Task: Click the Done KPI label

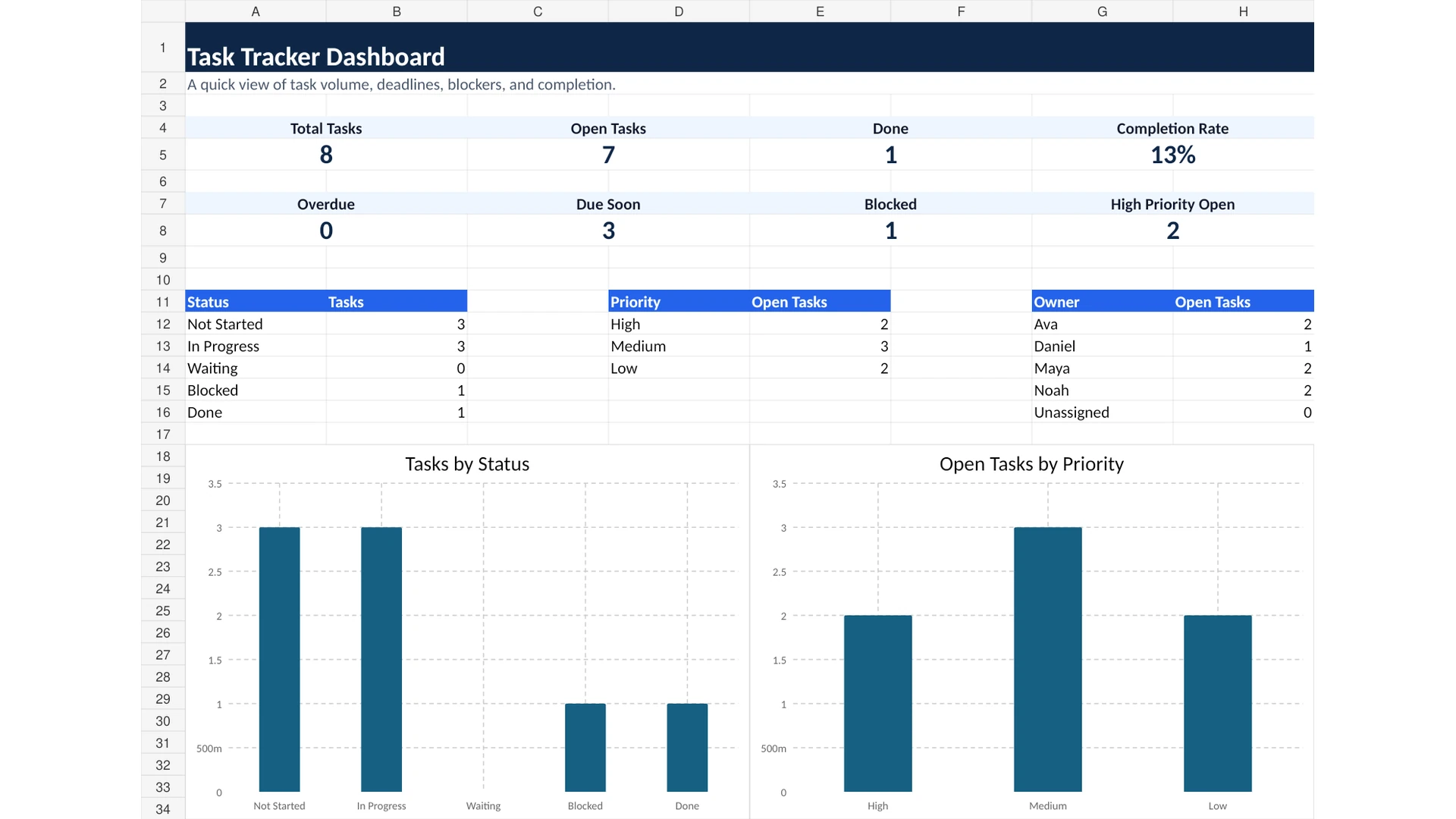Action: coord(890,128)
